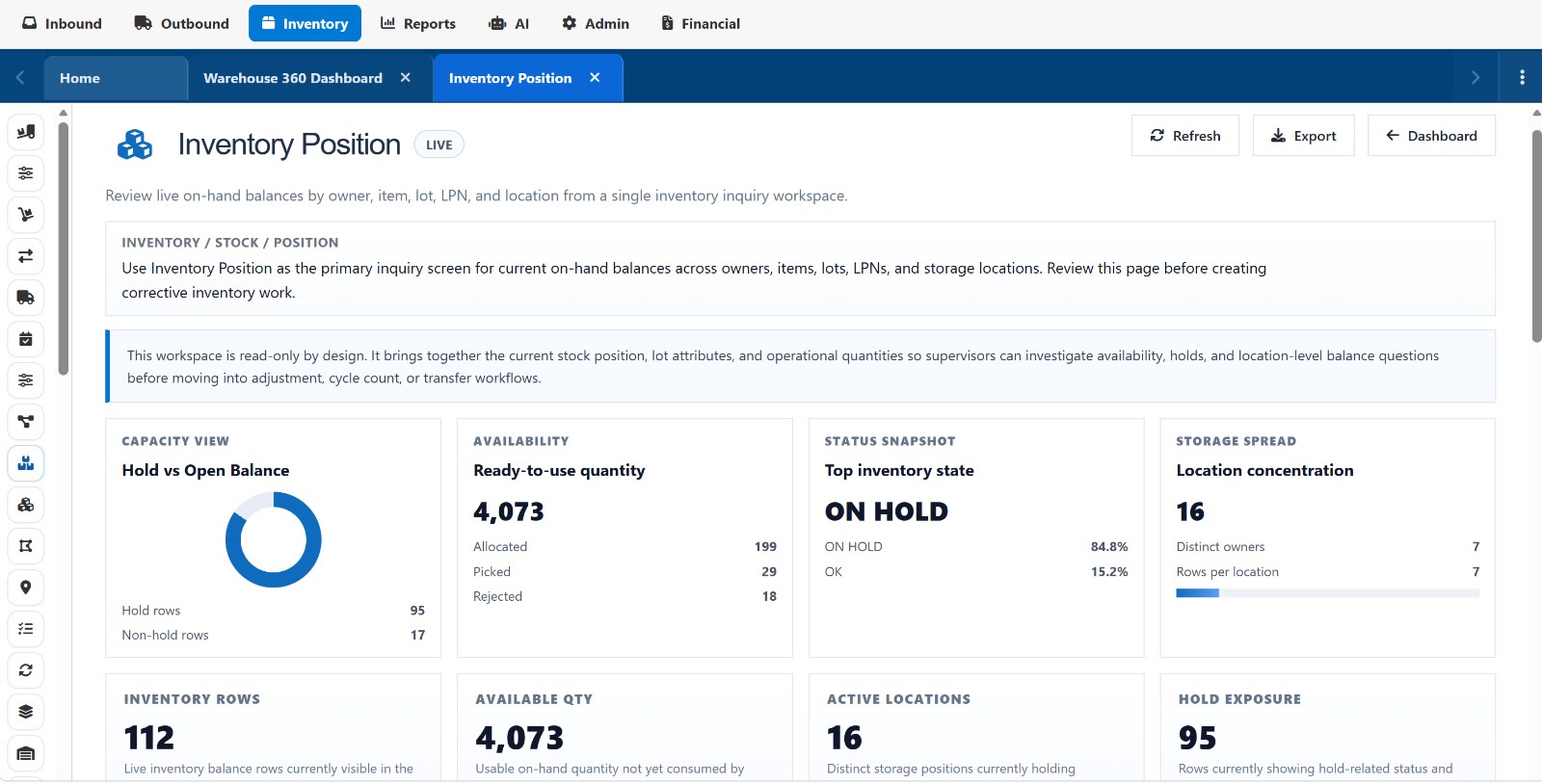Click the map pin sidebar icon
The height and width of the screenshot is (784, 1542).
26,588
